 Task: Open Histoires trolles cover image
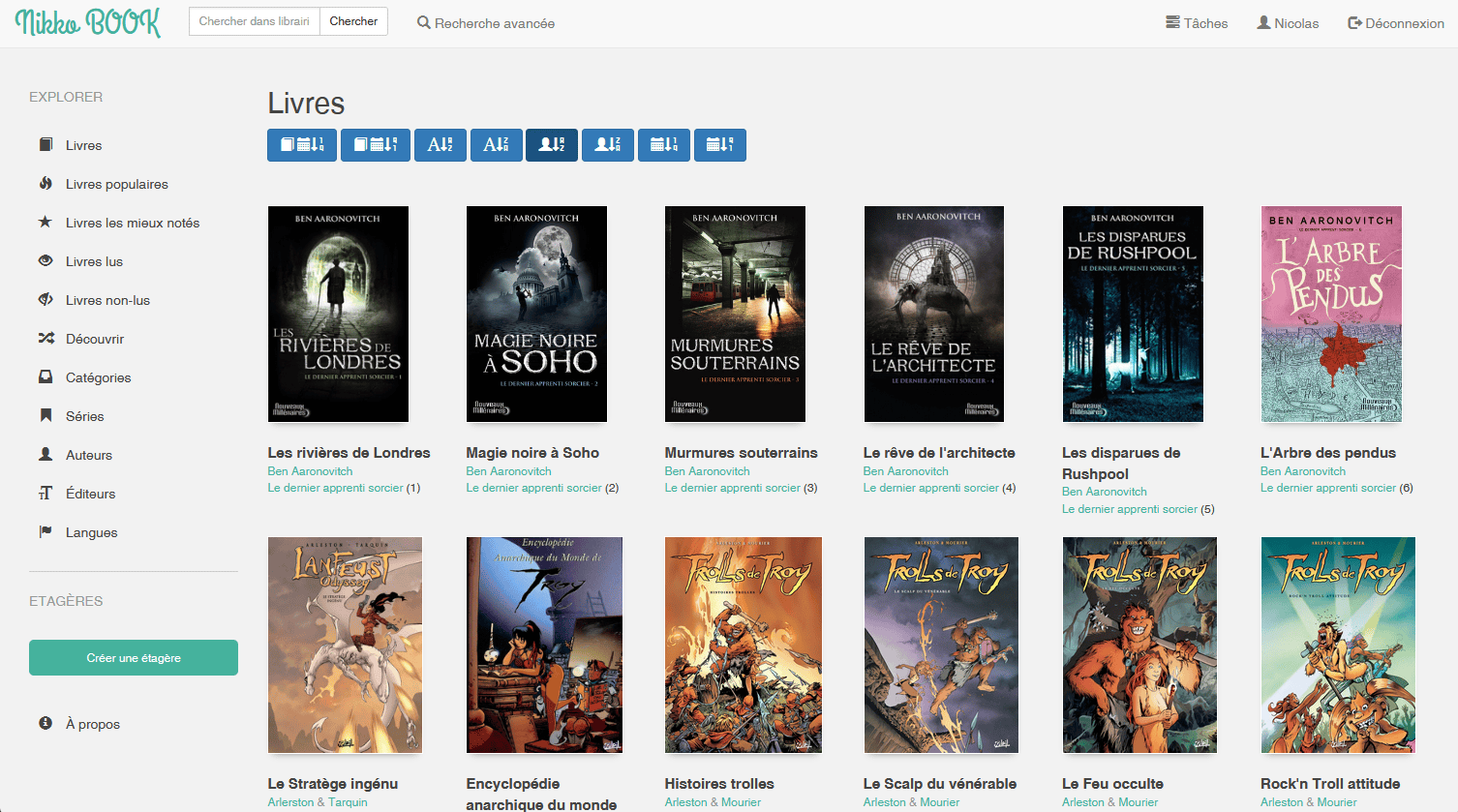pos(744,646)
